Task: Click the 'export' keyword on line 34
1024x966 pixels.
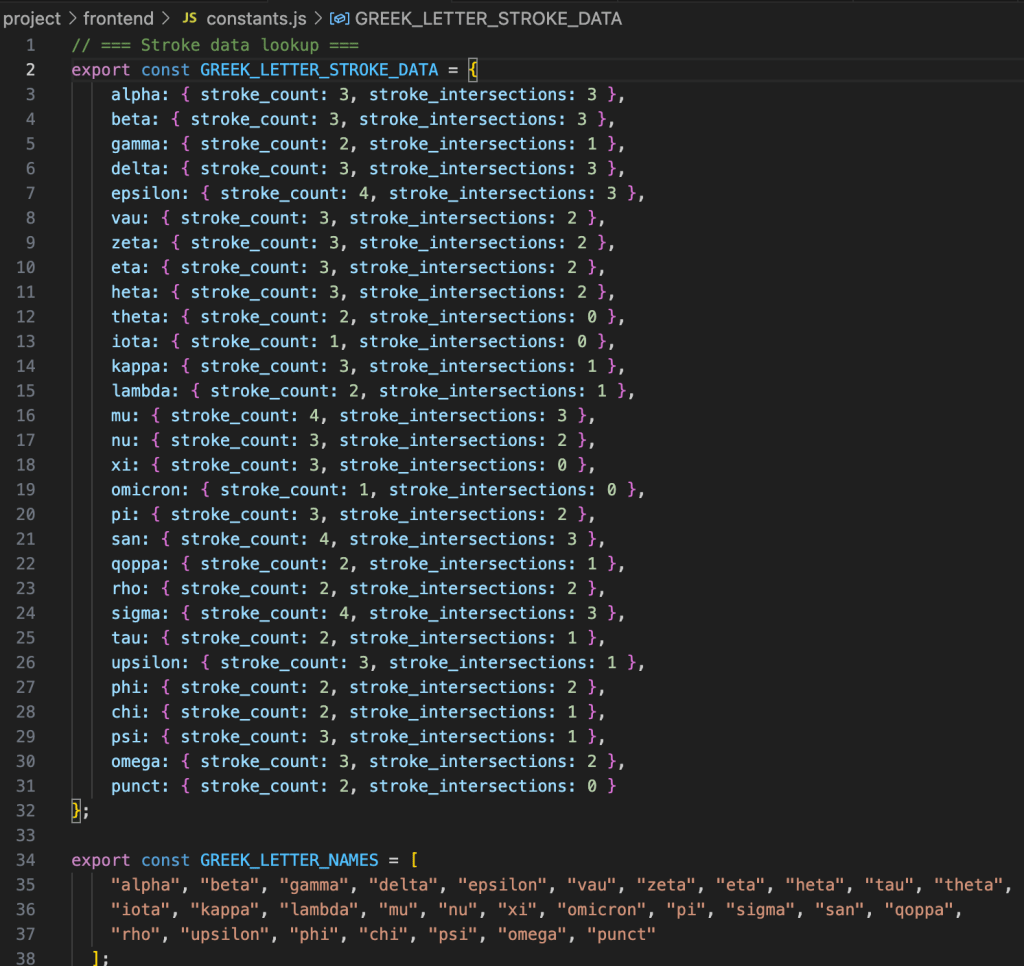Action: (101, 860)
